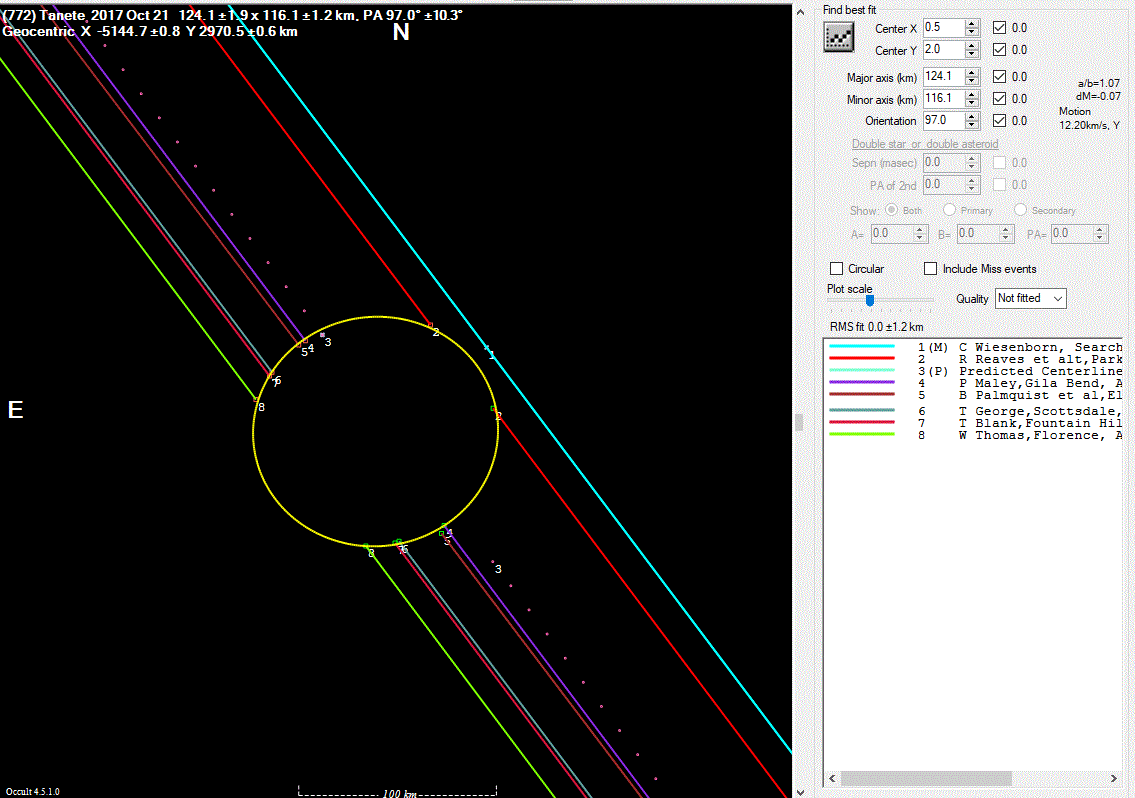The width and height of the screenshot is (1135, 798).
Task: Toggle the Major axis fit checkbox
Action: [x=1000, y=76]
